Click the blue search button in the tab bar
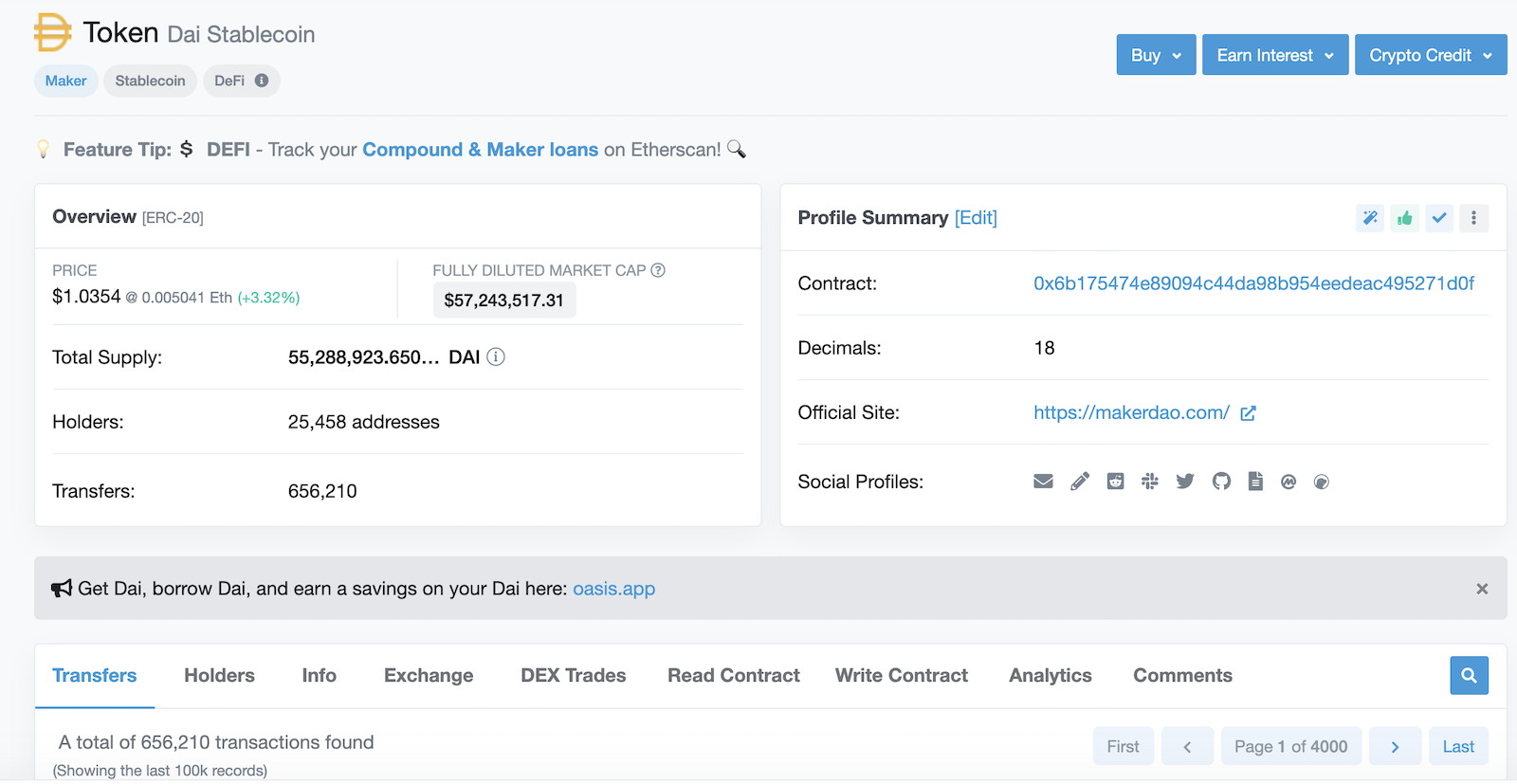1517x784 pixels. tap(1469, 675)
